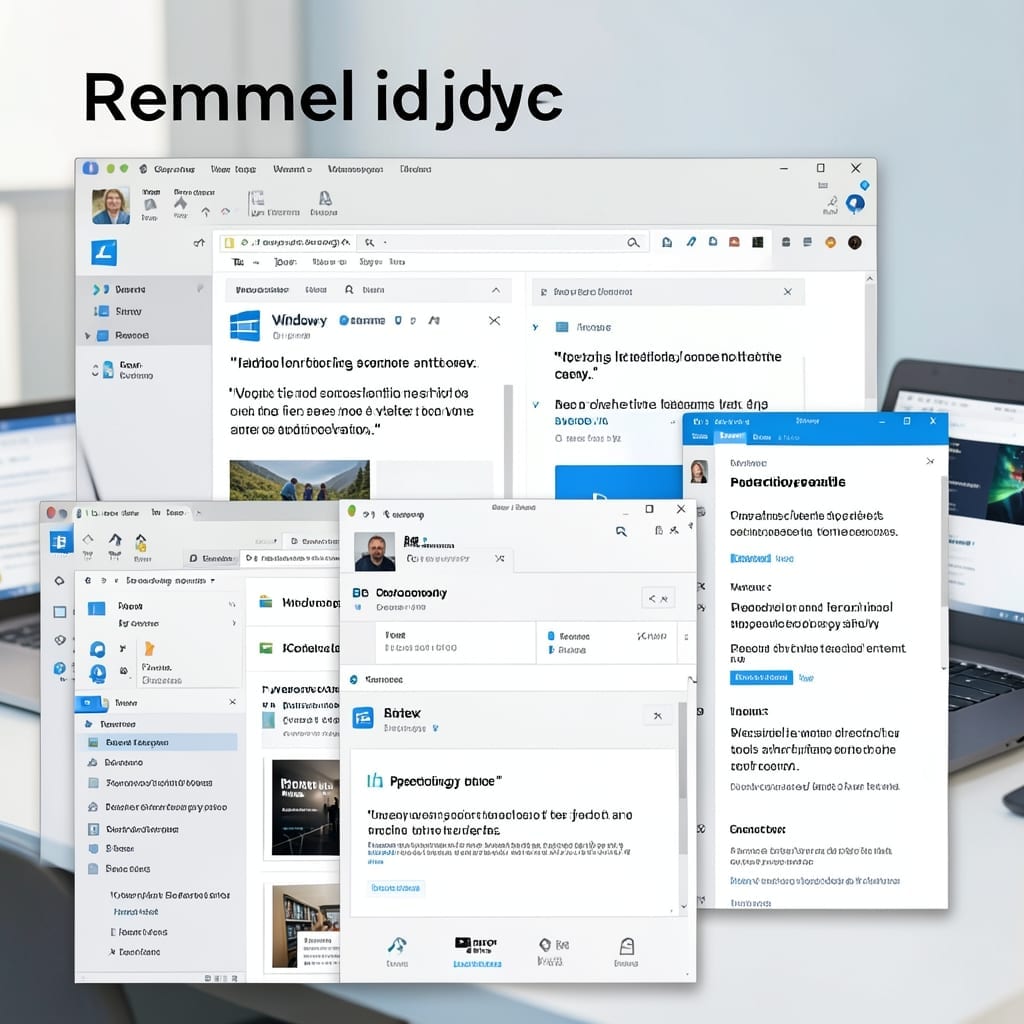Click the blue chat bubble icon in file browser
Viewport: 1024px width, 1024px height.
(x=98, y=649)
